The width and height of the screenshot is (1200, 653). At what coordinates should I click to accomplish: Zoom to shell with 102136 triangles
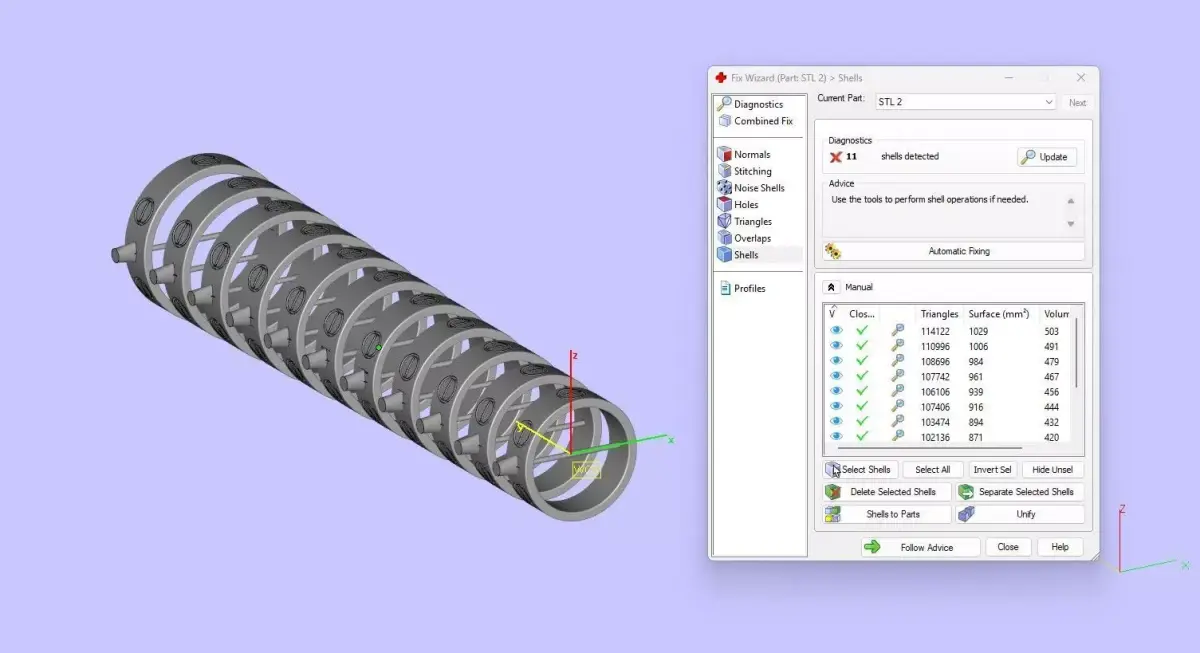click(898, 437)
